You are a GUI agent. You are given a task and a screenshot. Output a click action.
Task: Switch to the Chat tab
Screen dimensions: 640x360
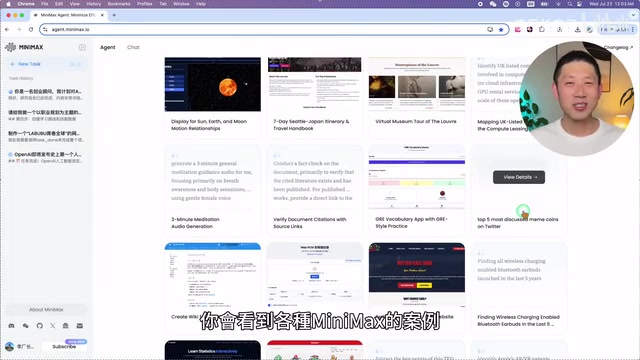click(133, 47)
